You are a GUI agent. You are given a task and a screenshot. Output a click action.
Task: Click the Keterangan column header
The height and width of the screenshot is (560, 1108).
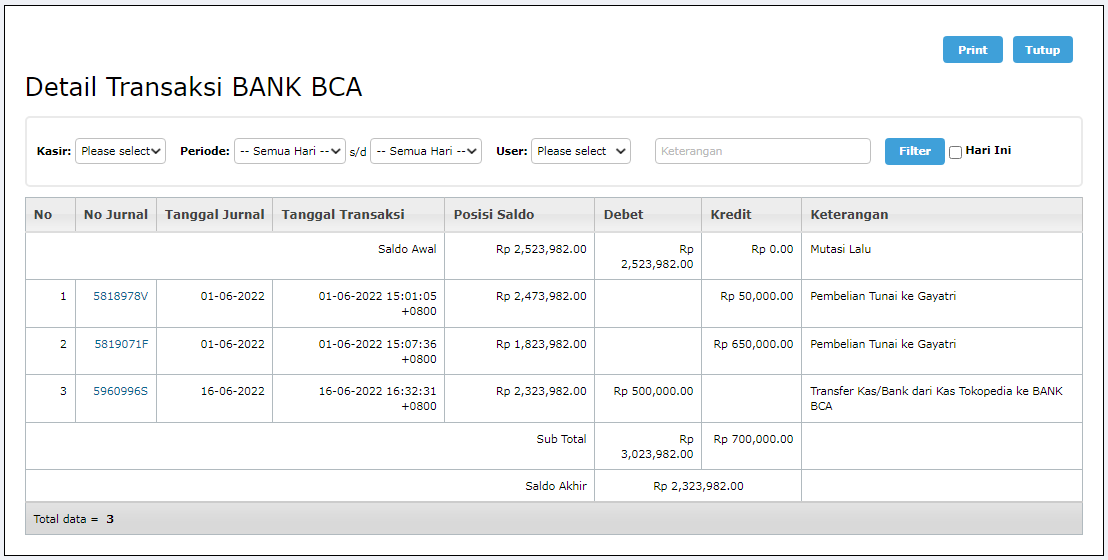[x=942, y=214]
